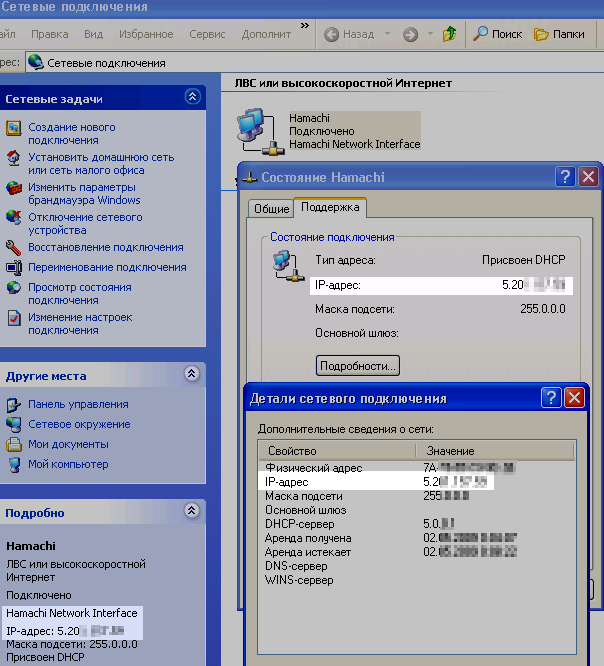Click the Back arrow toolbar icon
This screenshot has width=604, height=666.
[x=331, y=34]
